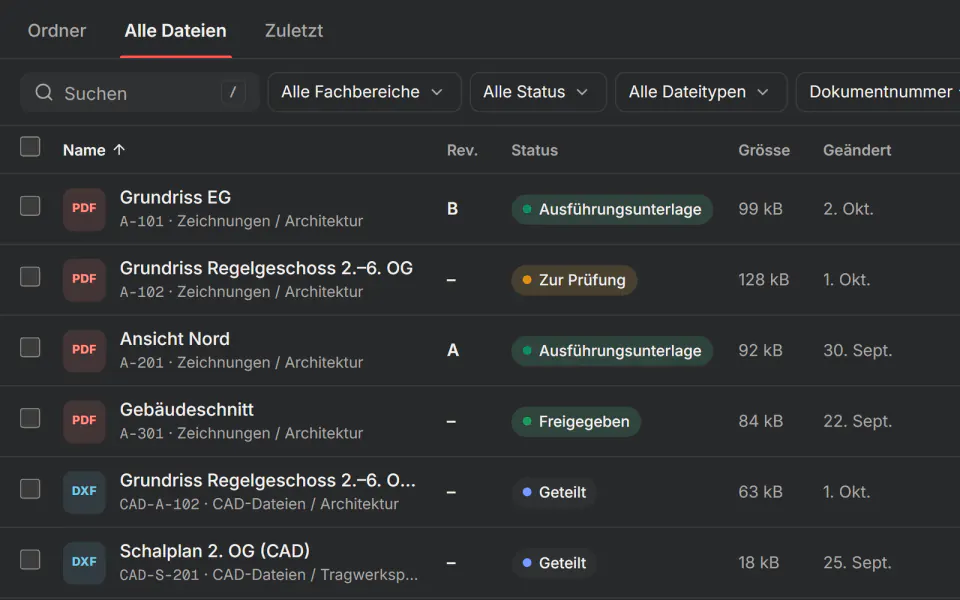Screen dimensions: 960x600
Task: Click the Rev. column header
Action: pyautogui.click(x=462, y=150)
